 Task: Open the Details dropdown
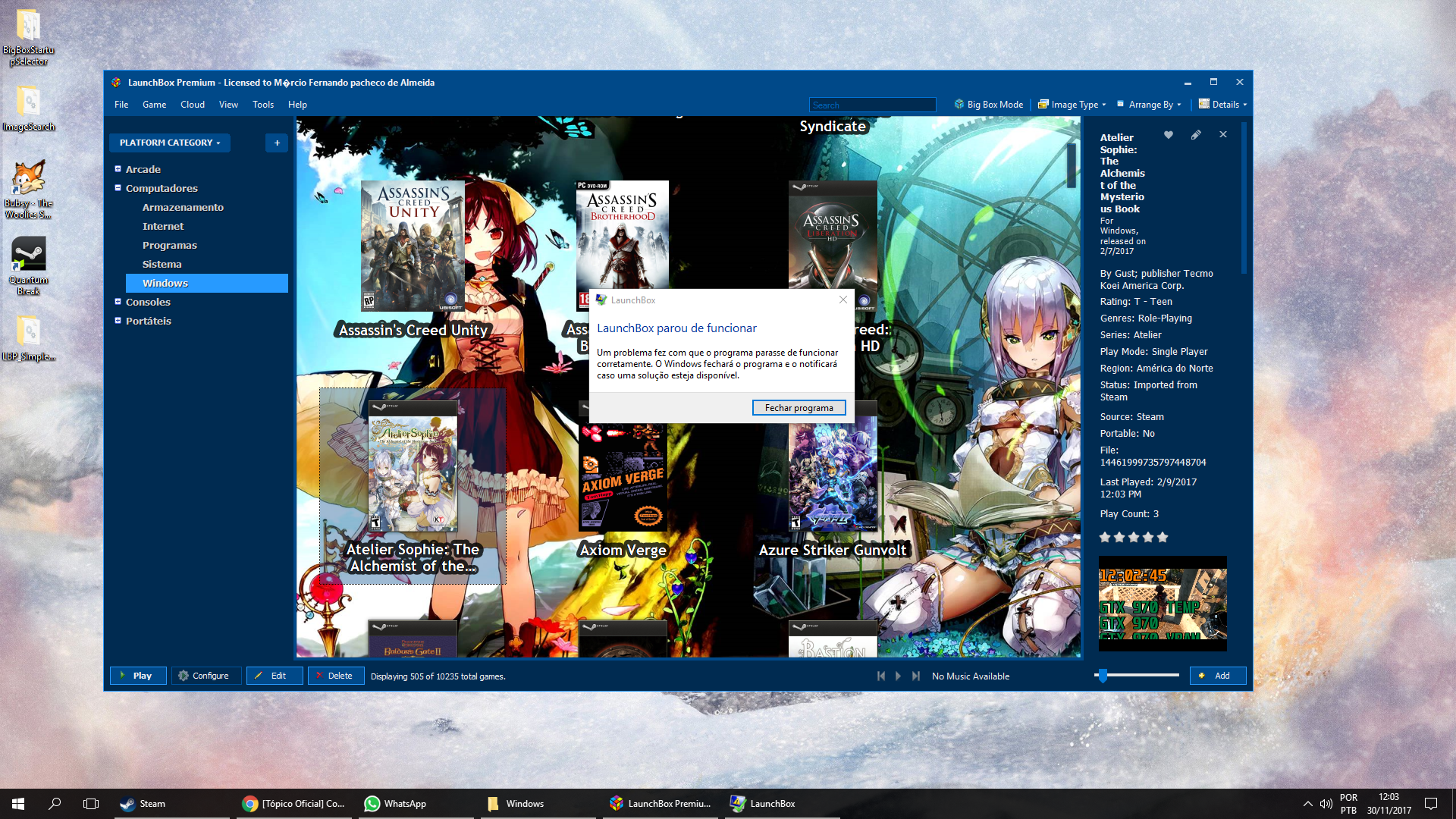point(1222,105)
